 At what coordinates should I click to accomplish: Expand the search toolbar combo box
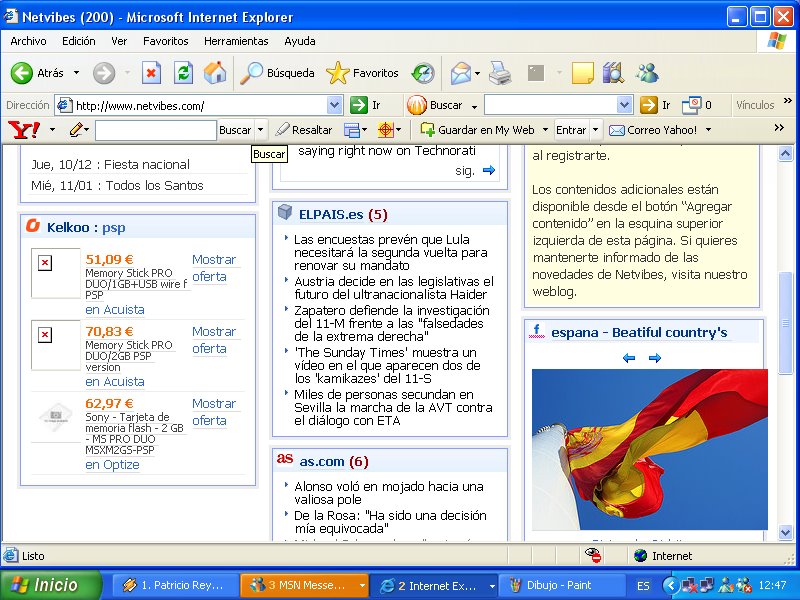click(624, 105)
